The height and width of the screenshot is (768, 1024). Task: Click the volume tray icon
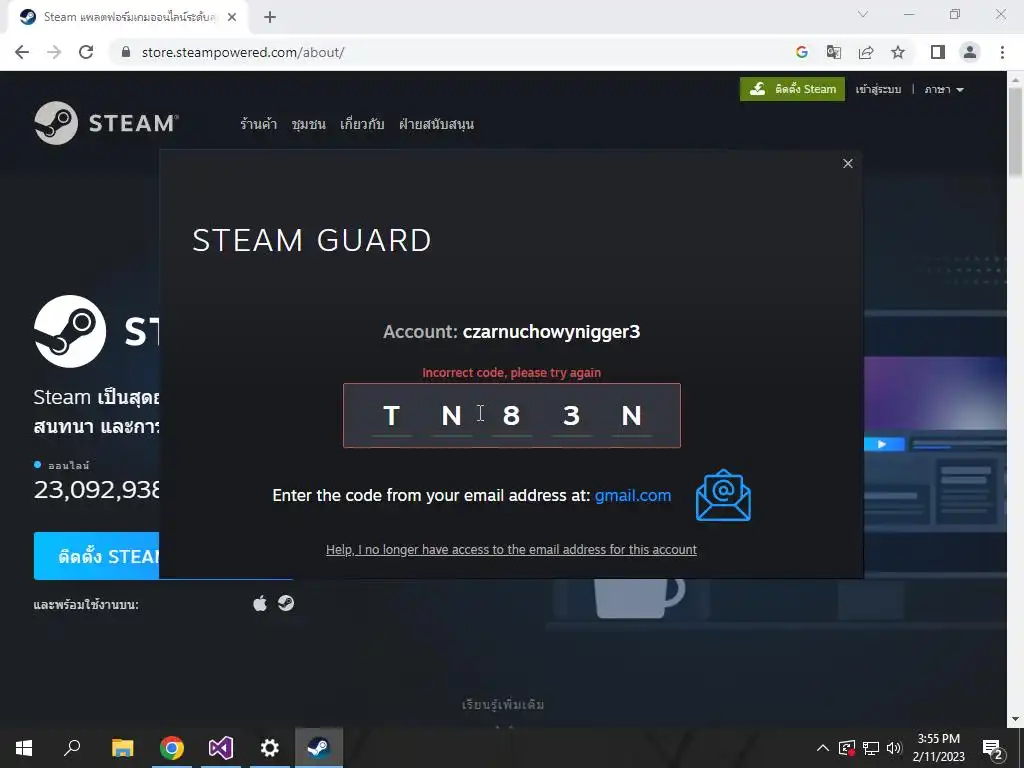tap(894, 748)
